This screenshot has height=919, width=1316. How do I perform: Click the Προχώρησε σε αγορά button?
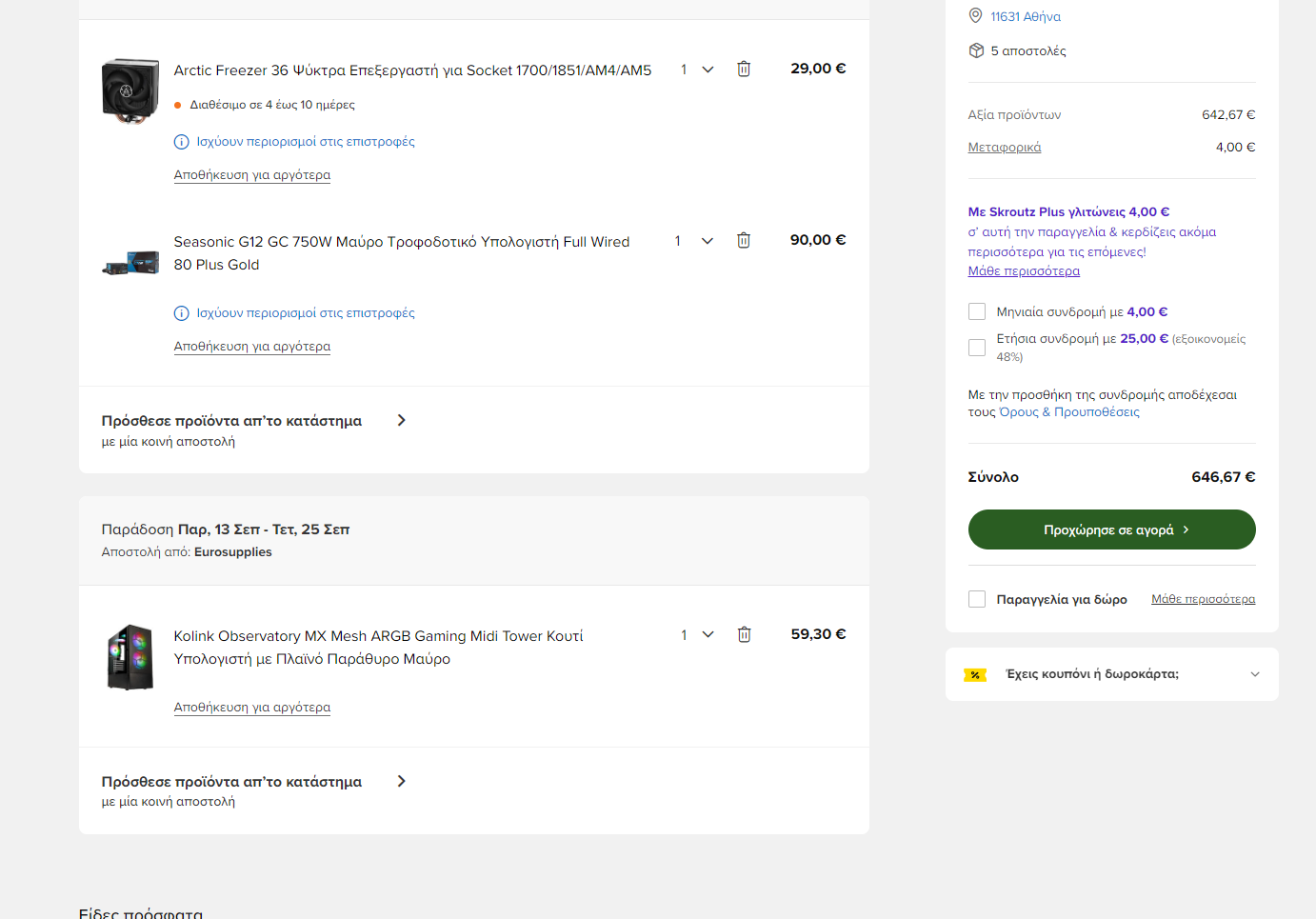[1112, 529]
